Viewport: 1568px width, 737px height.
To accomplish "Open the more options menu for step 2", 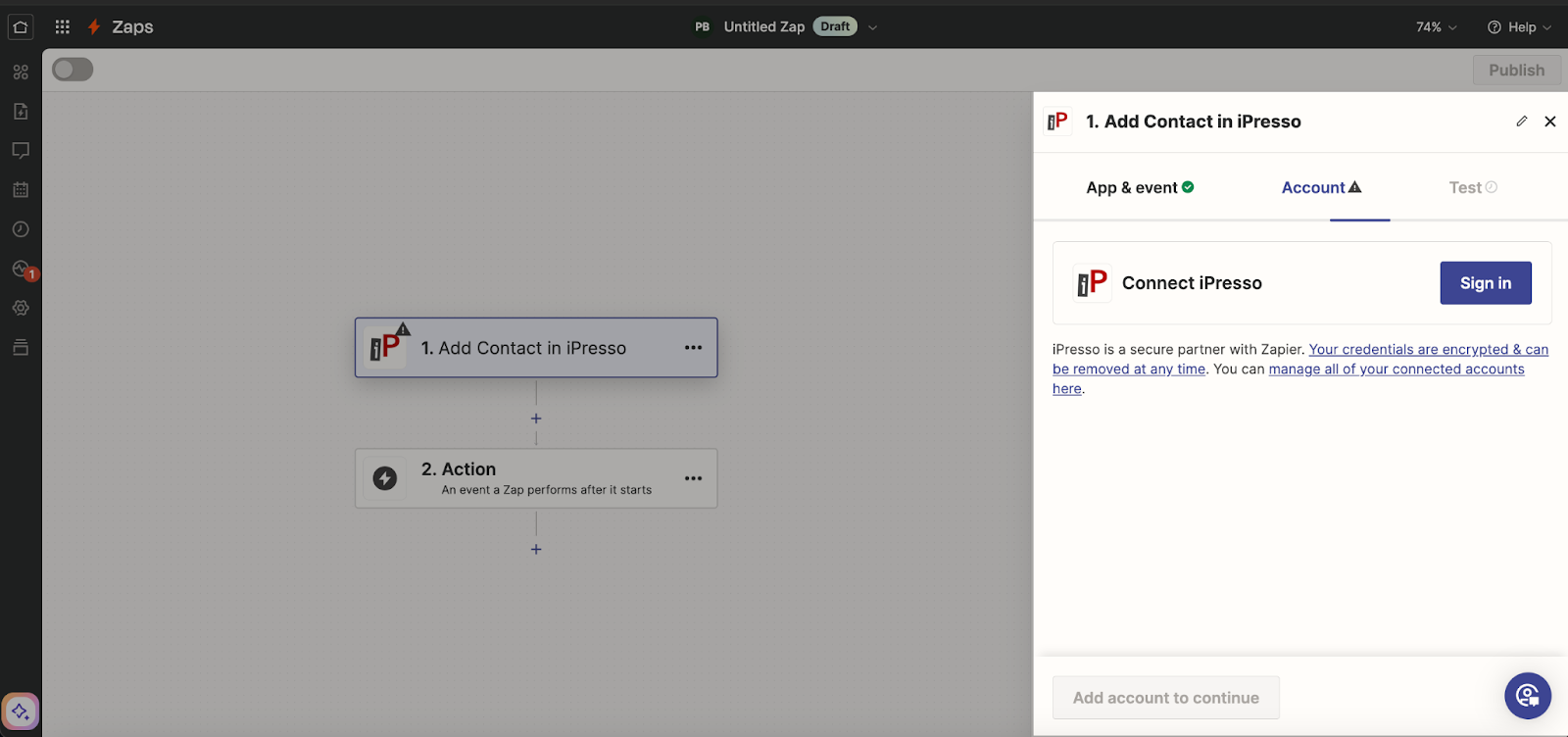I will (x=694, y=478).
